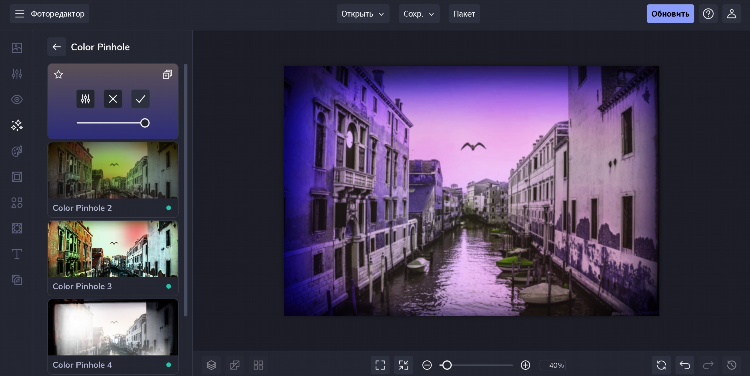The width and height of the screenshot is (750, 376).
Task: Open the textures sidebar icon
Action: pos(17,280)
